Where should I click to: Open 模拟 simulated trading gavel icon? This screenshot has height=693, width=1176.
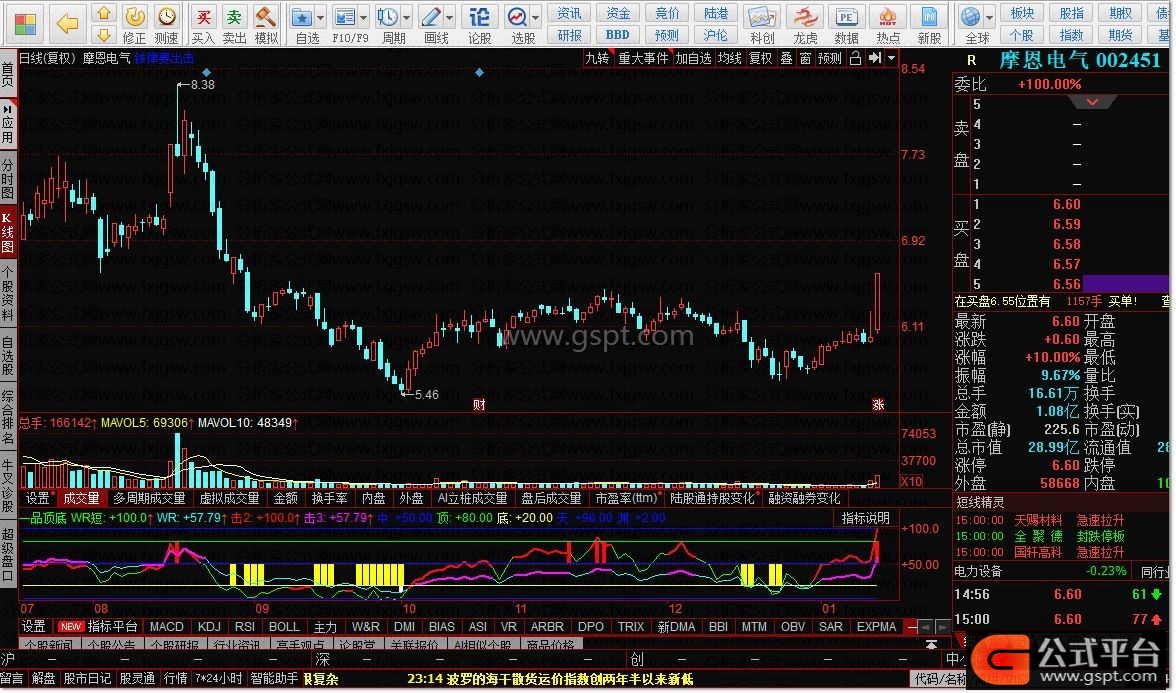tap(266, 23)
